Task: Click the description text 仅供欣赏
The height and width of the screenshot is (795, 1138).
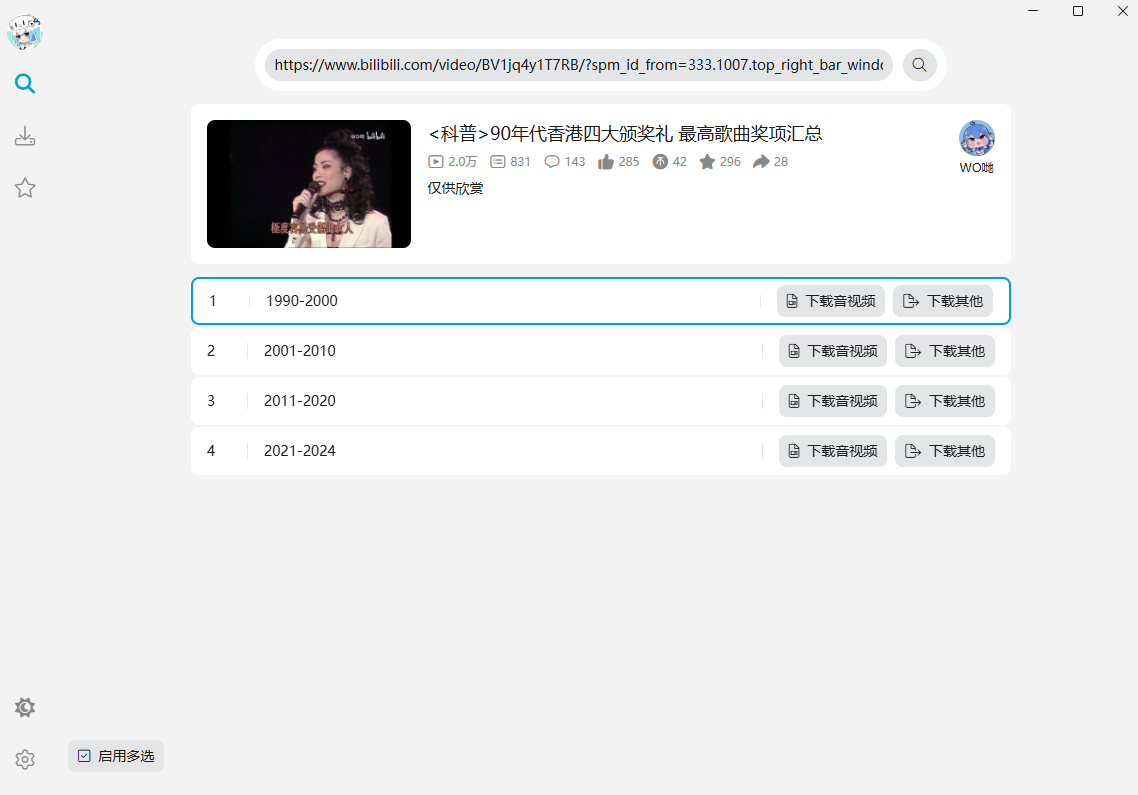Action: 455,188
